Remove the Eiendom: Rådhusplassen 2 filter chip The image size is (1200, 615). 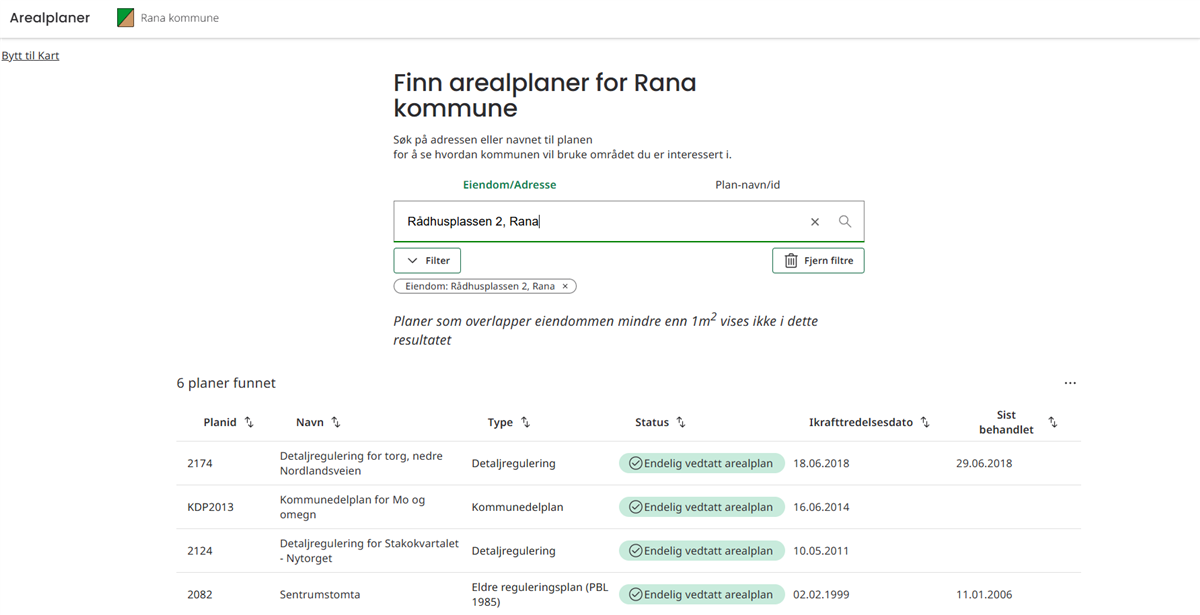point(565,286)
